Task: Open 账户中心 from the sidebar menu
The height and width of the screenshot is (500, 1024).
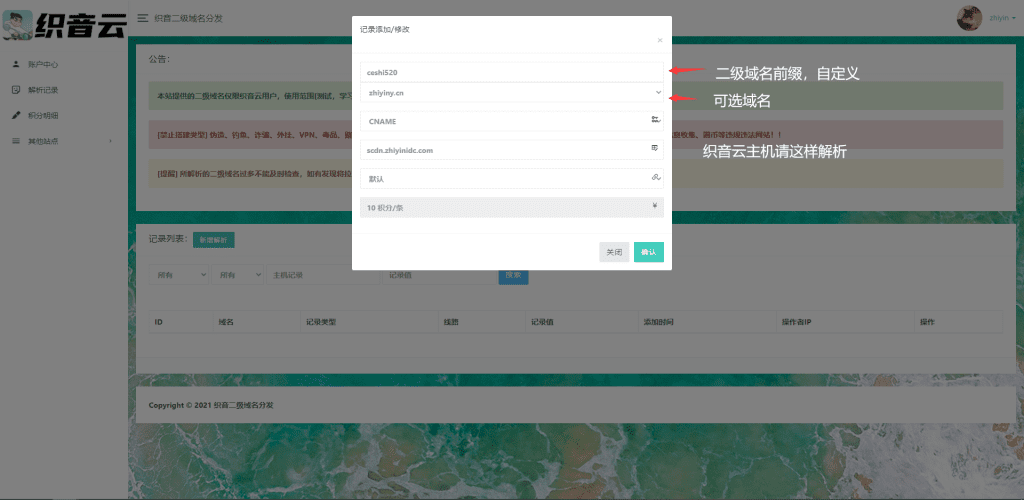Action: 43,64
